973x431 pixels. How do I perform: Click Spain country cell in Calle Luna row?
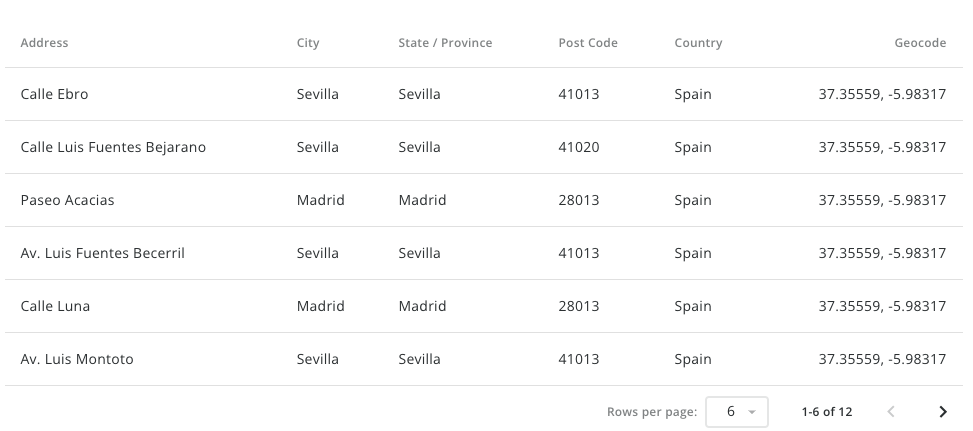pyautogui.click(x=693, y=307)
